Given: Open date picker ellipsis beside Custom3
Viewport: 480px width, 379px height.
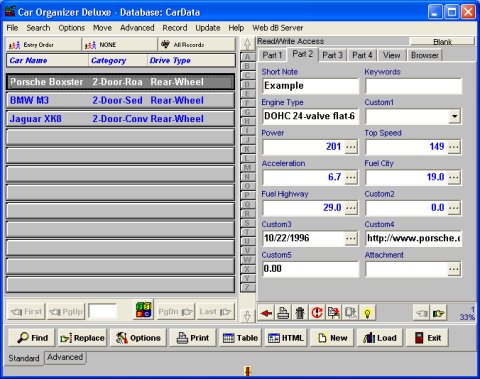Looking at the screenshot, I should (x=351, y=238).
